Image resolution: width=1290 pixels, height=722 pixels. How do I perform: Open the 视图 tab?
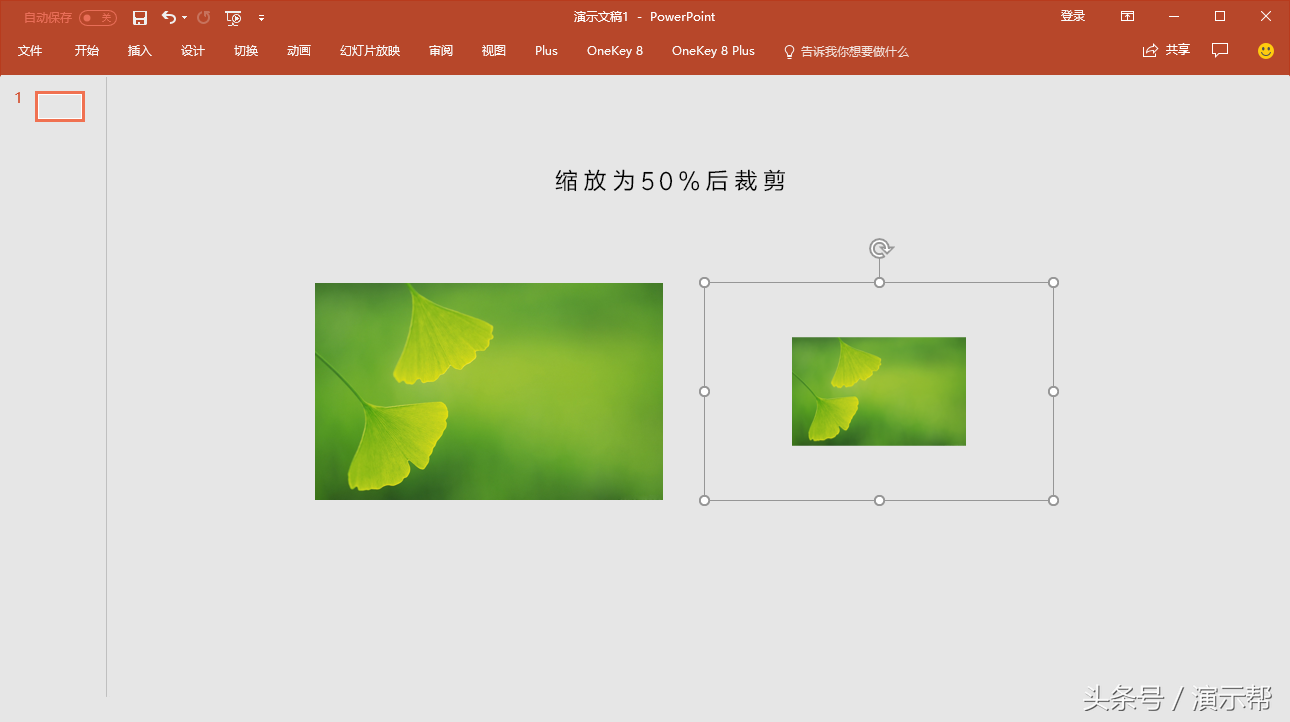pos(494,51)
